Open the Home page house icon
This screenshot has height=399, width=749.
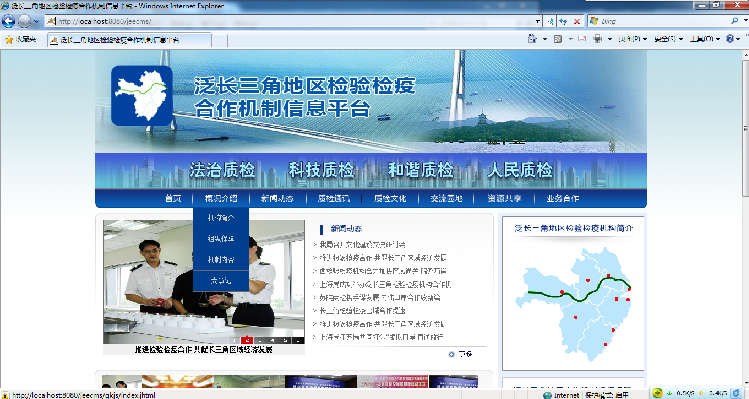[x=532, y=39]
